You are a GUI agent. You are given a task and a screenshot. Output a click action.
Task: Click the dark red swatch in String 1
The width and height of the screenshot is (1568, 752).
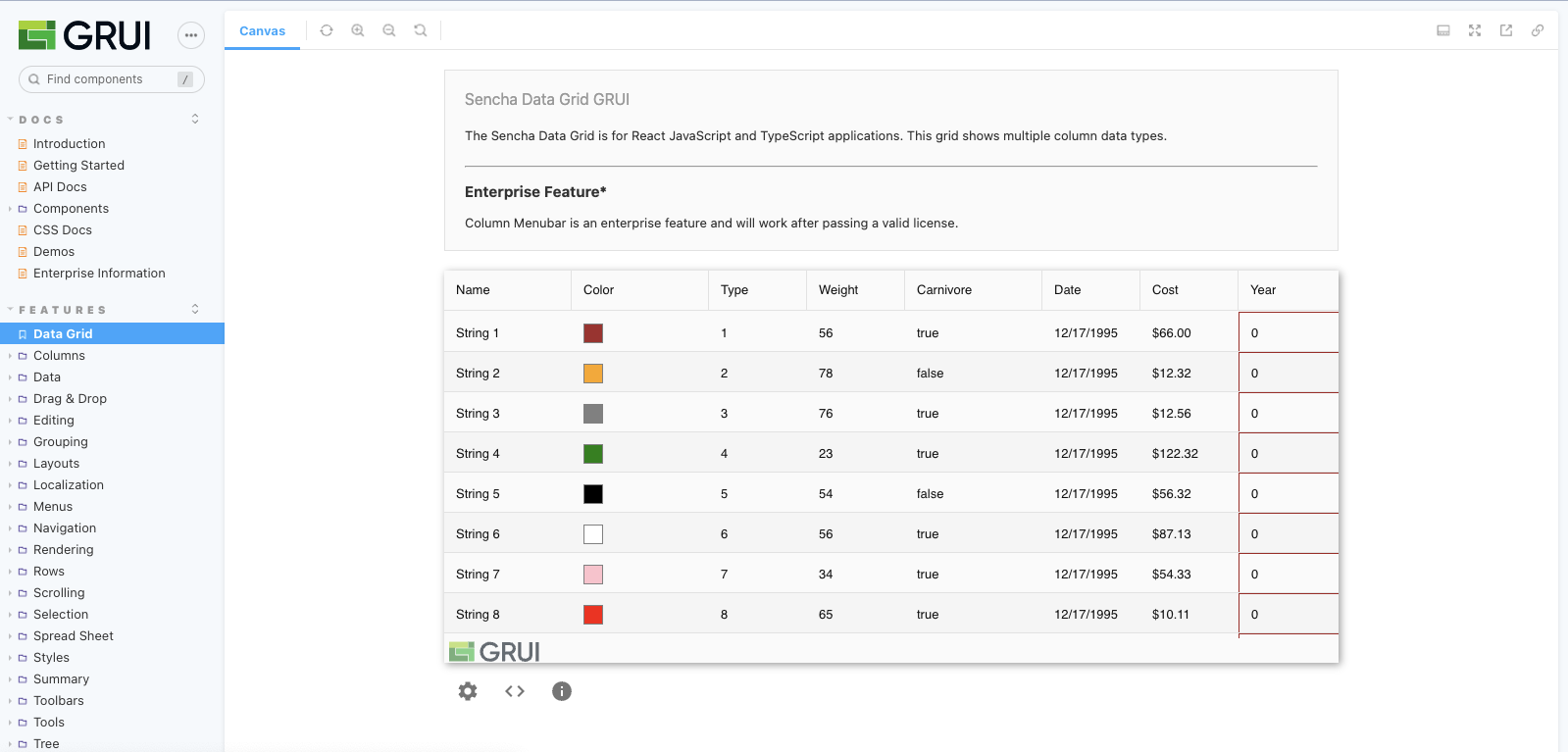point(593,333)
